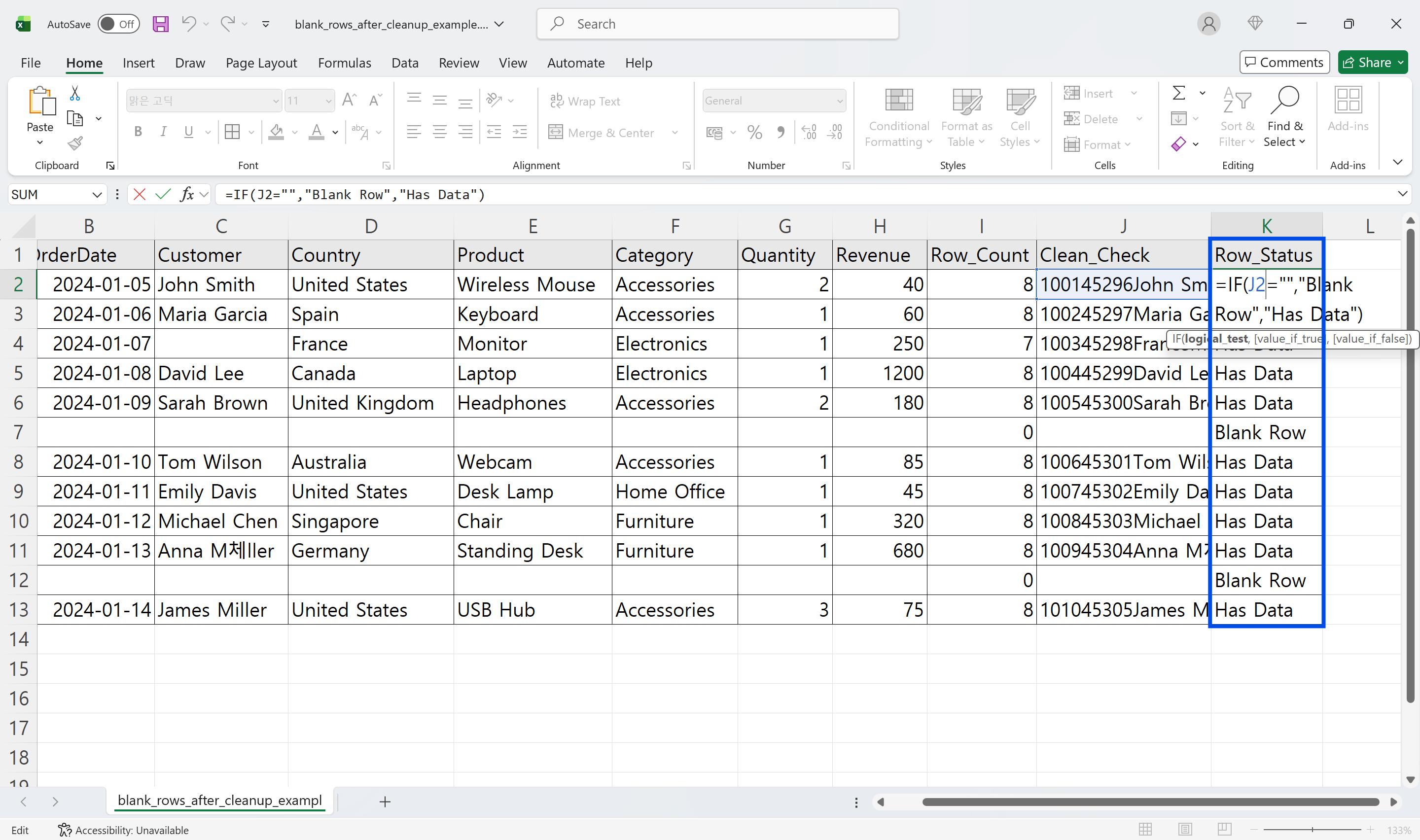Image resolution: width=1420 pixels, height=840 pixels.
Task: Open Insert Function fx dialog
Action: (187, 195)
